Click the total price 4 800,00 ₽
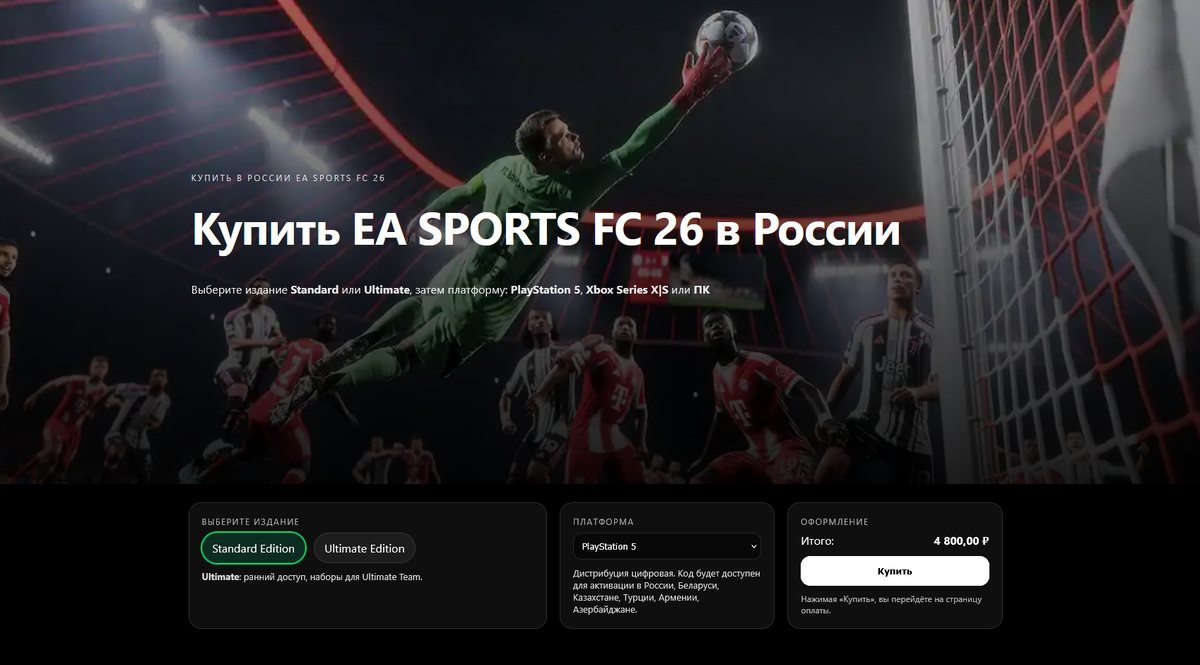This screenshot has height=665, width=1200. (x=961, y=541)
